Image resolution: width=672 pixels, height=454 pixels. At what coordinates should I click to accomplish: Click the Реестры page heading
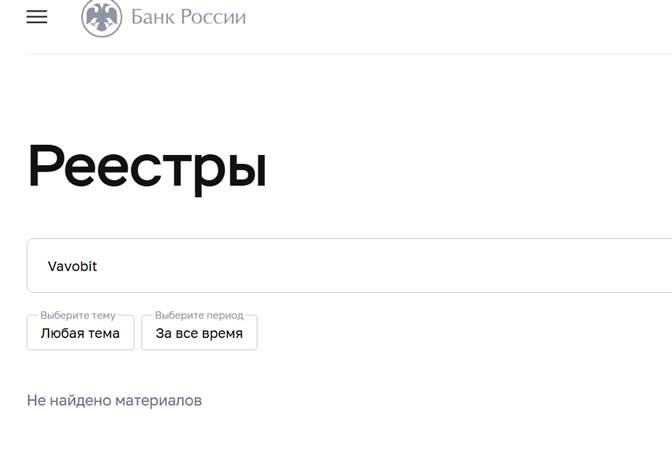pyautogui.click(x=147, y=168)
